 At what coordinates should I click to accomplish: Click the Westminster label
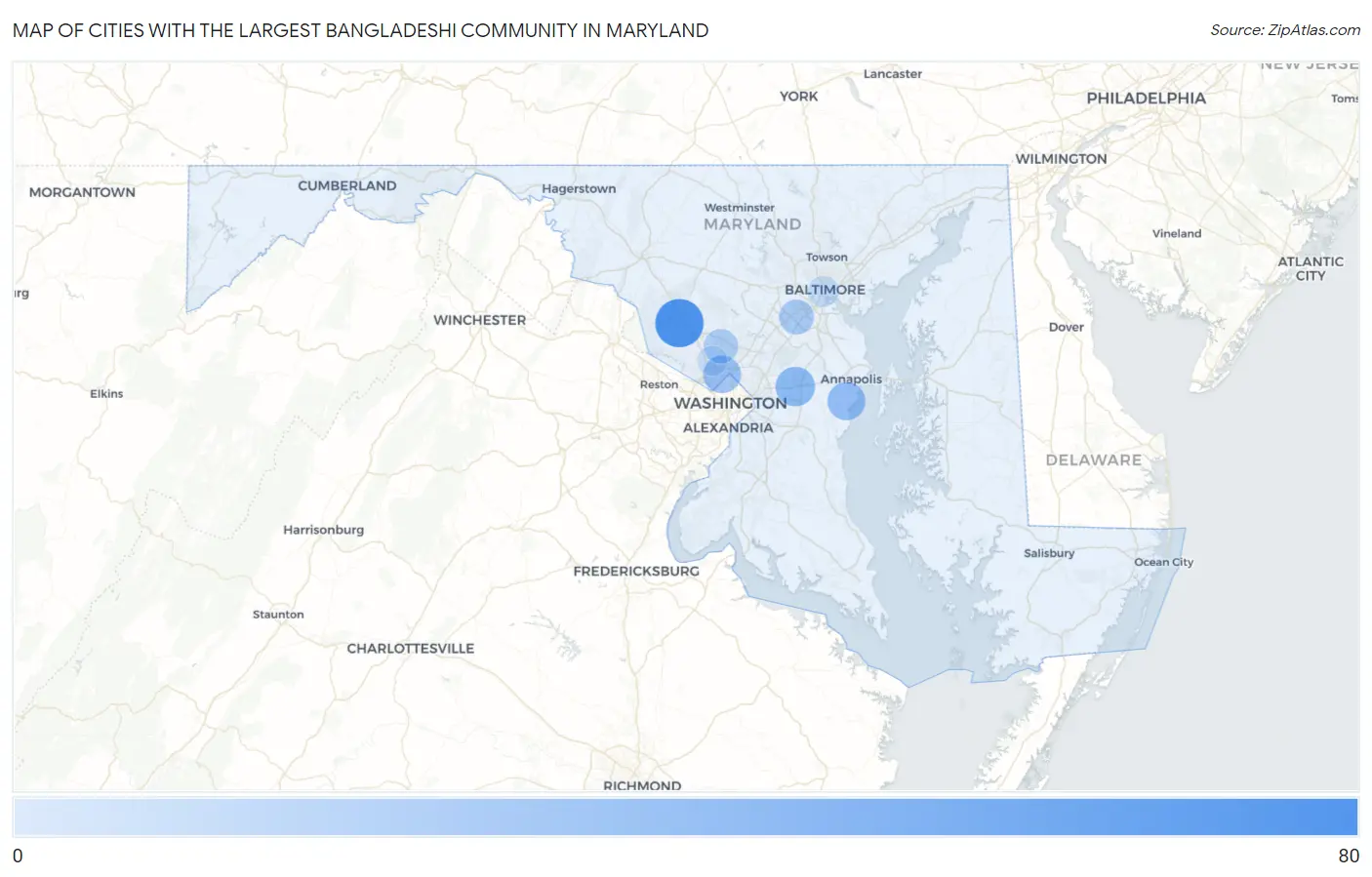point(740,208)
